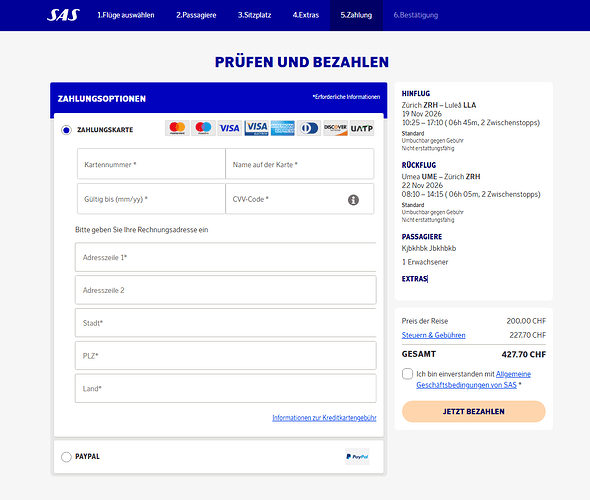
Task: Click the Rechnungsadresse instruction text
Action: (x=141, y=229)
